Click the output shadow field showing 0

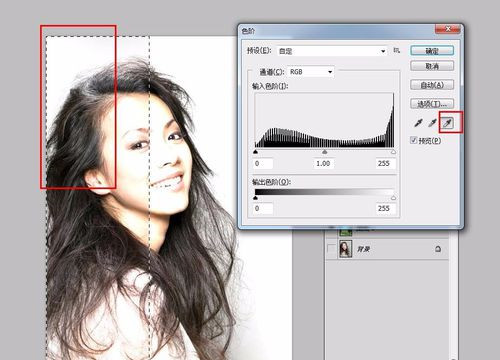point(263,209)
